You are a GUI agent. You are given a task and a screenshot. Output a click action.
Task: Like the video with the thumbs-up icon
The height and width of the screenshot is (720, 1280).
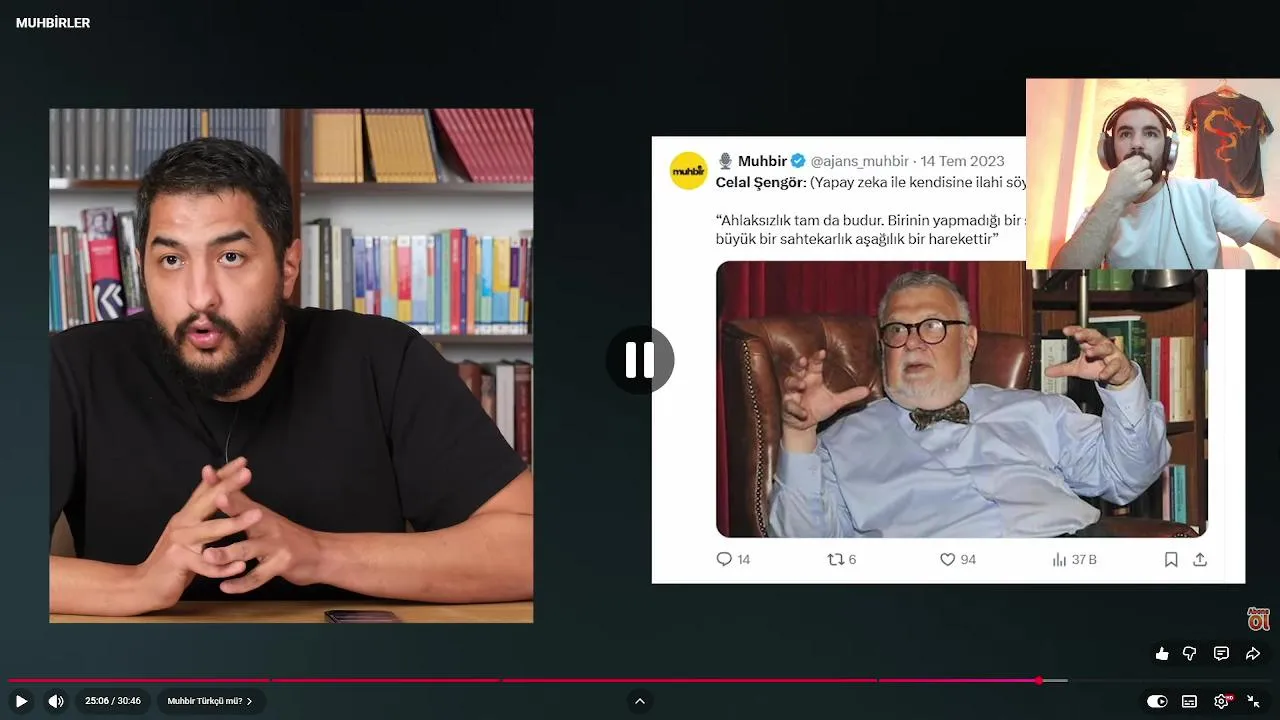point(1162,654)
